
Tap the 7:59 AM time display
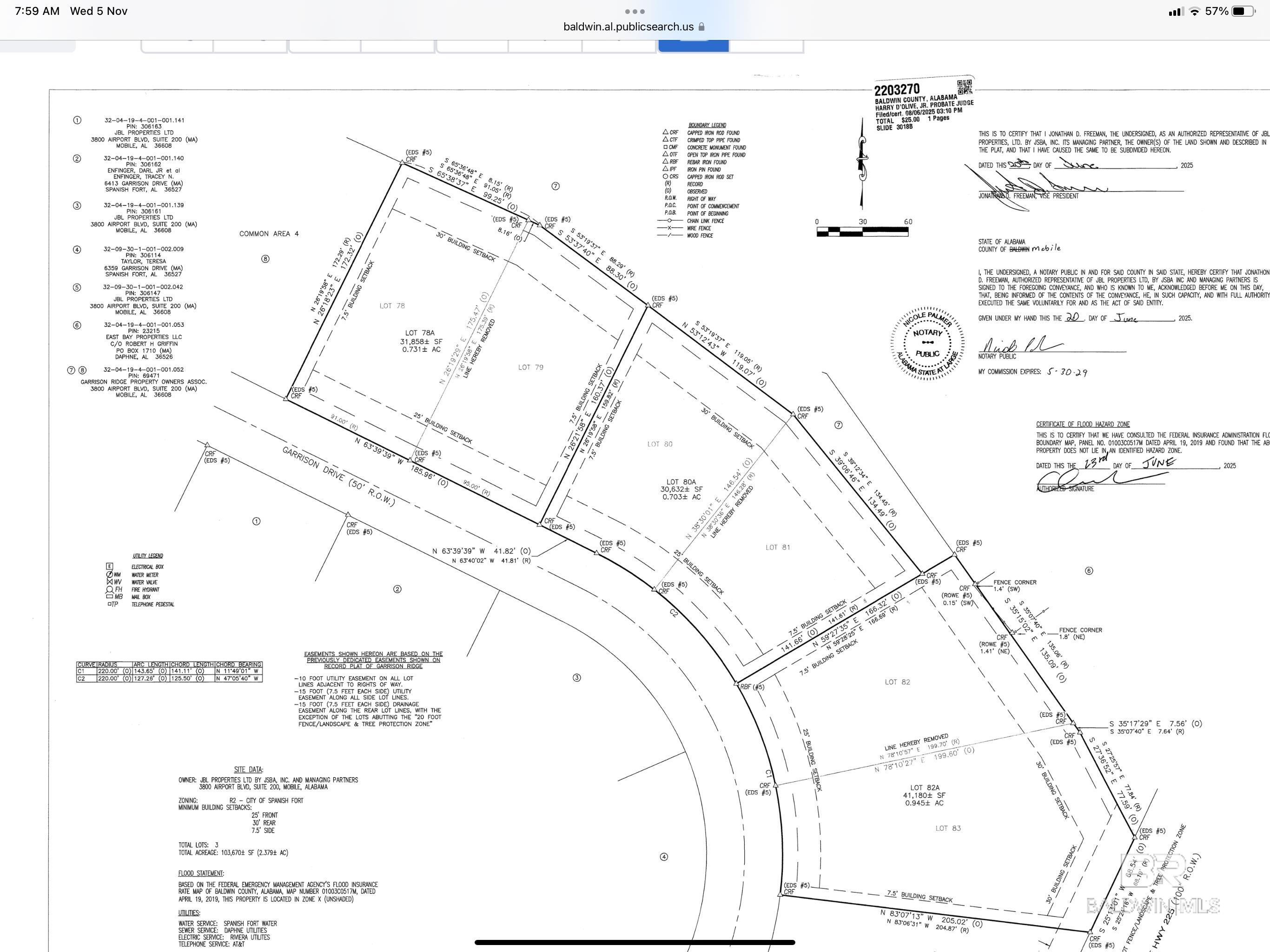(36, 10)
